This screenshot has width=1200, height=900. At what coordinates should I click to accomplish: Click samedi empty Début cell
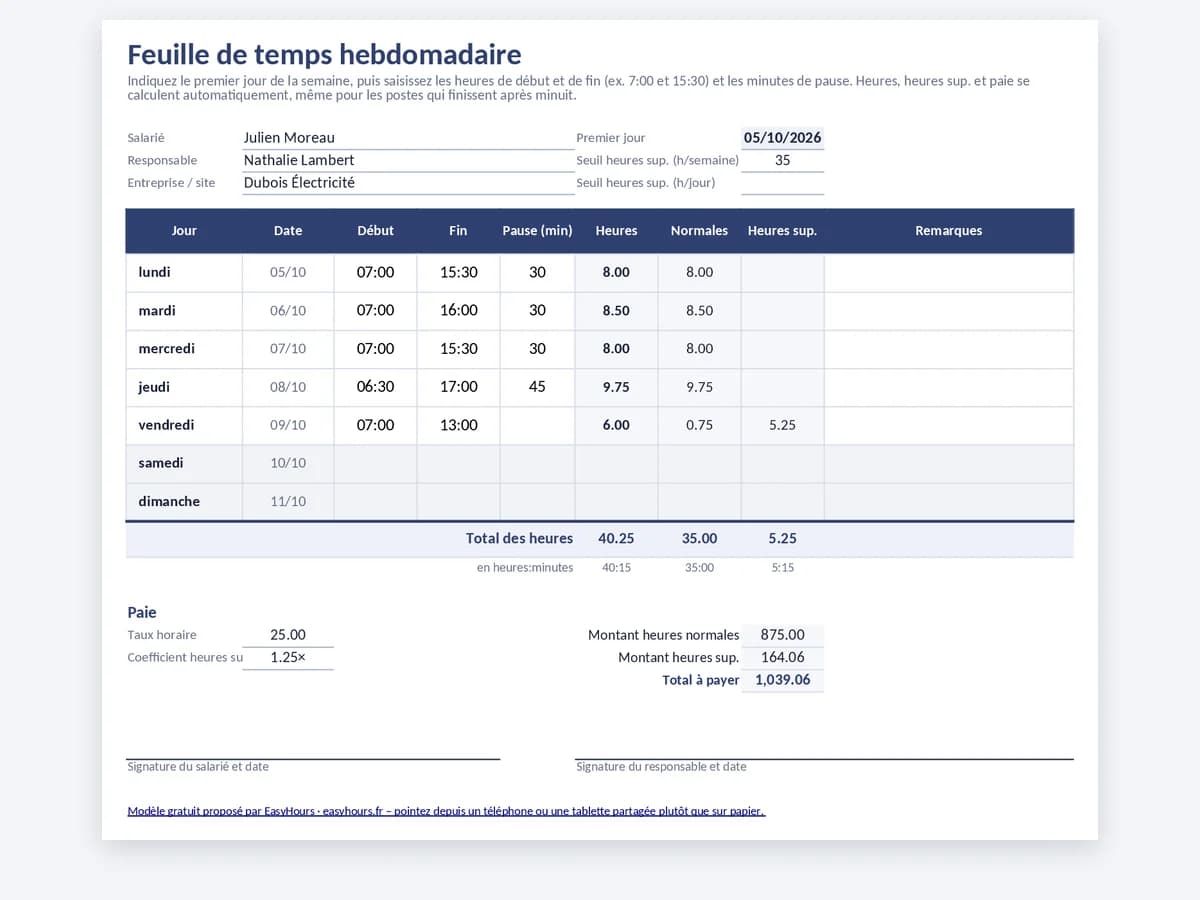(x=375, y=463)
